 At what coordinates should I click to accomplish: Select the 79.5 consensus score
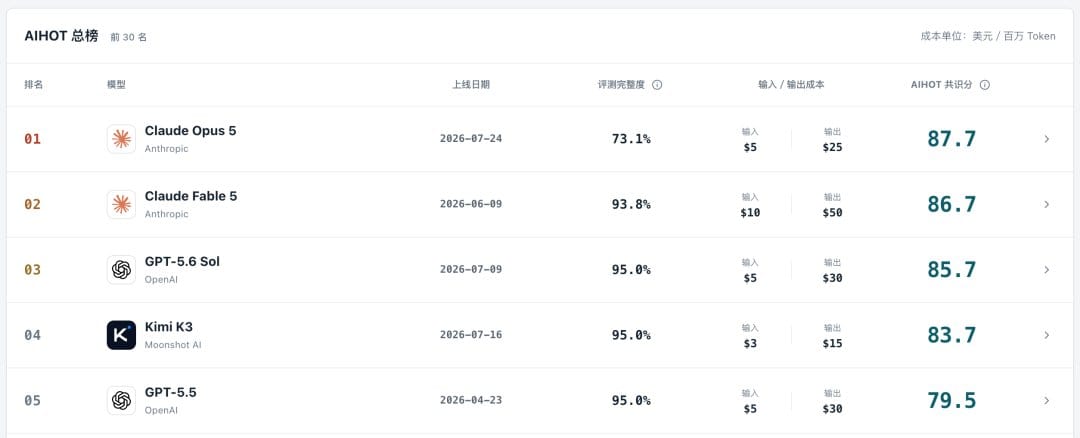tap(951, 401)
